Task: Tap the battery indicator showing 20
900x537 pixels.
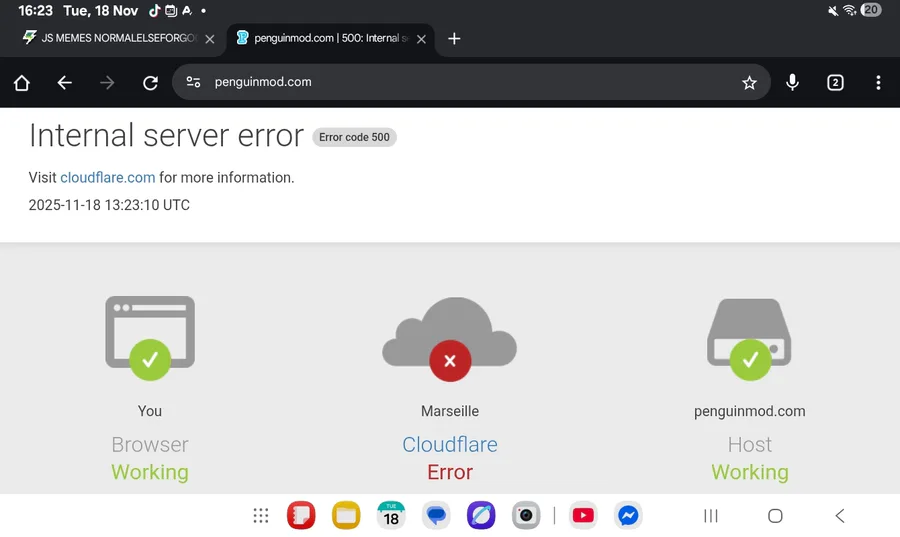Action: (871, 10)
